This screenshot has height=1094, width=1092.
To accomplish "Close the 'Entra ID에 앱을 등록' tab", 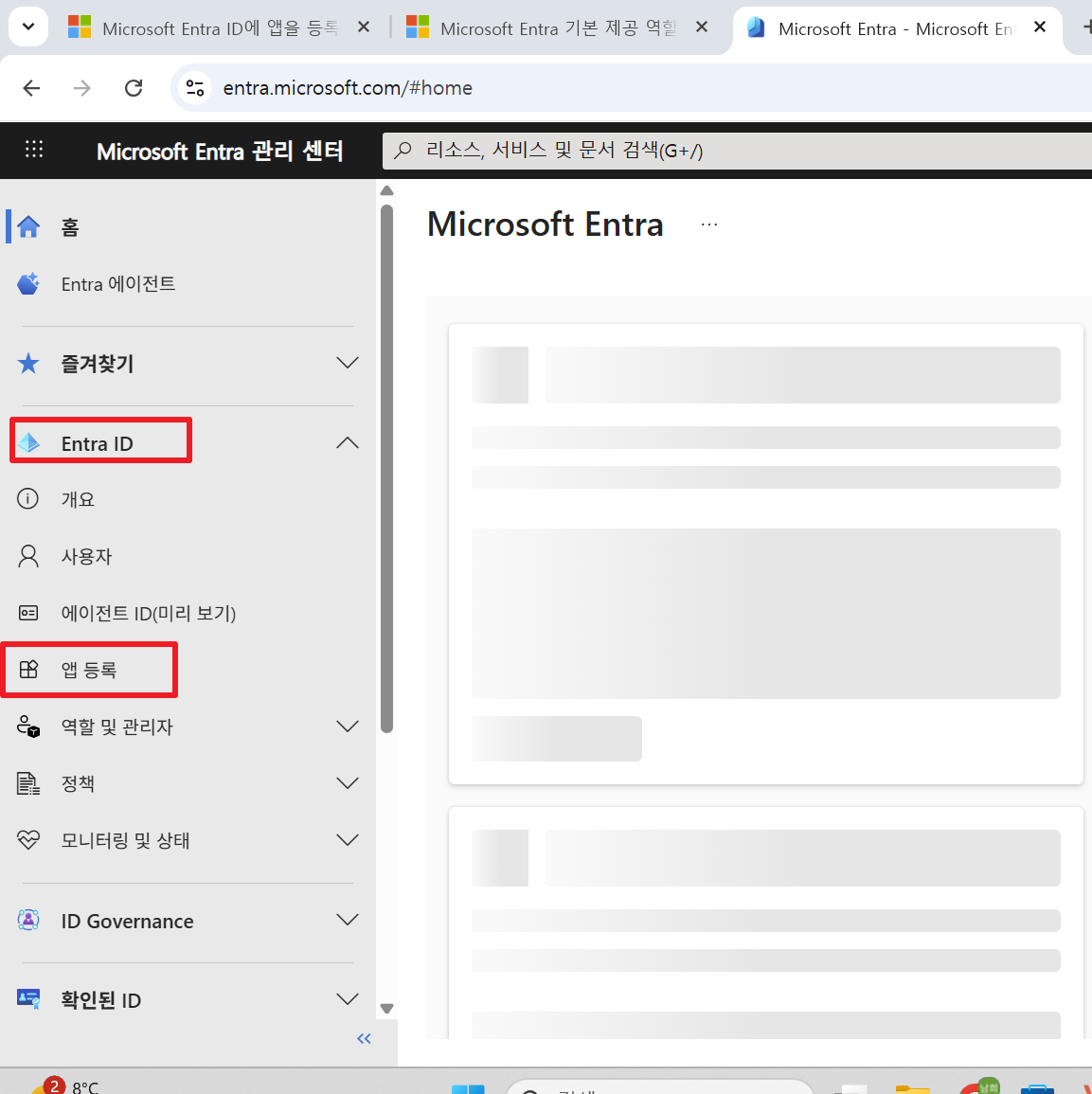I will click(x=364, y=27).
